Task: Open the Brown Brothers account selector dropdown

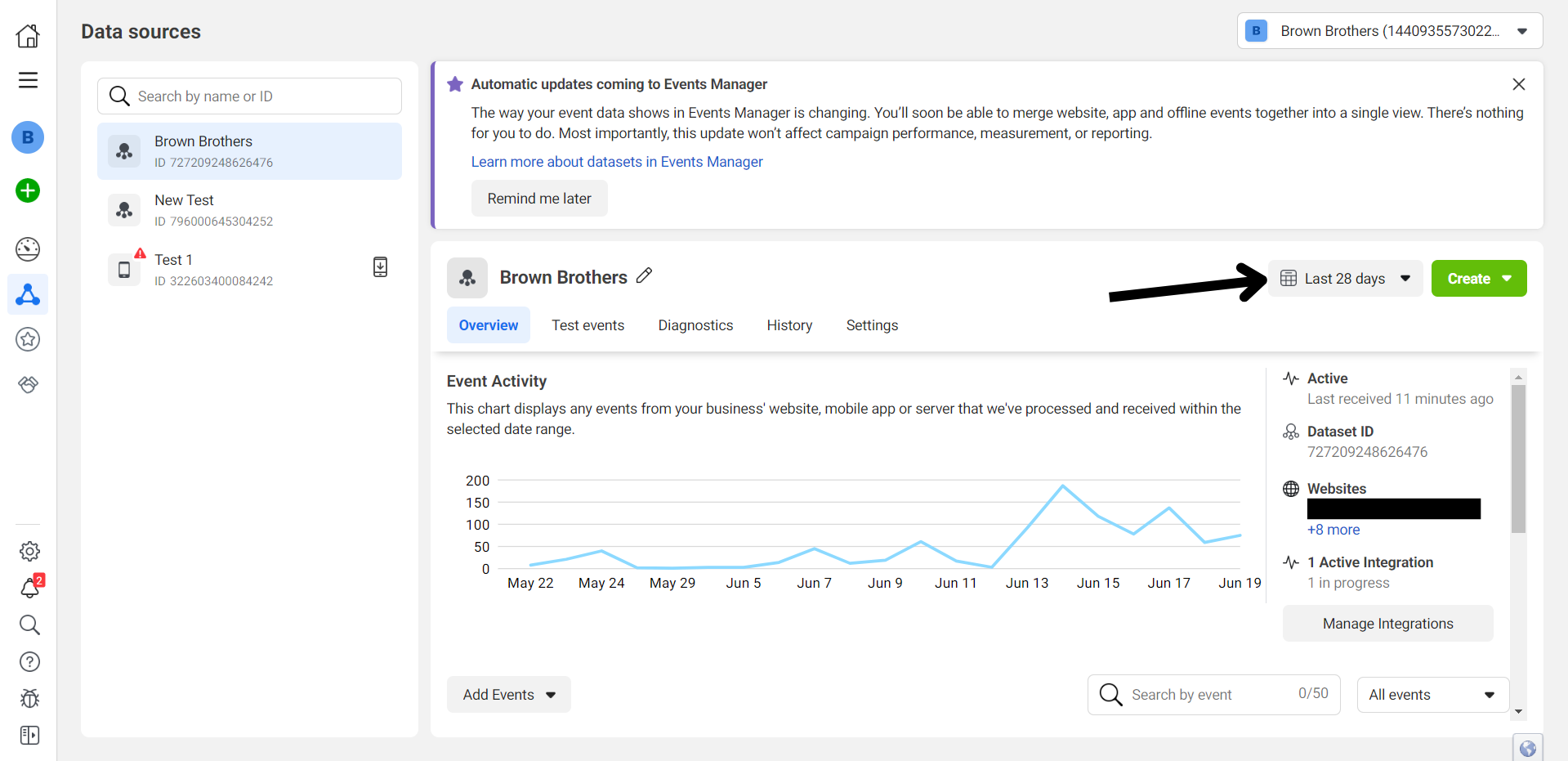Action: pyautogui.click(x=1390, y=31)
